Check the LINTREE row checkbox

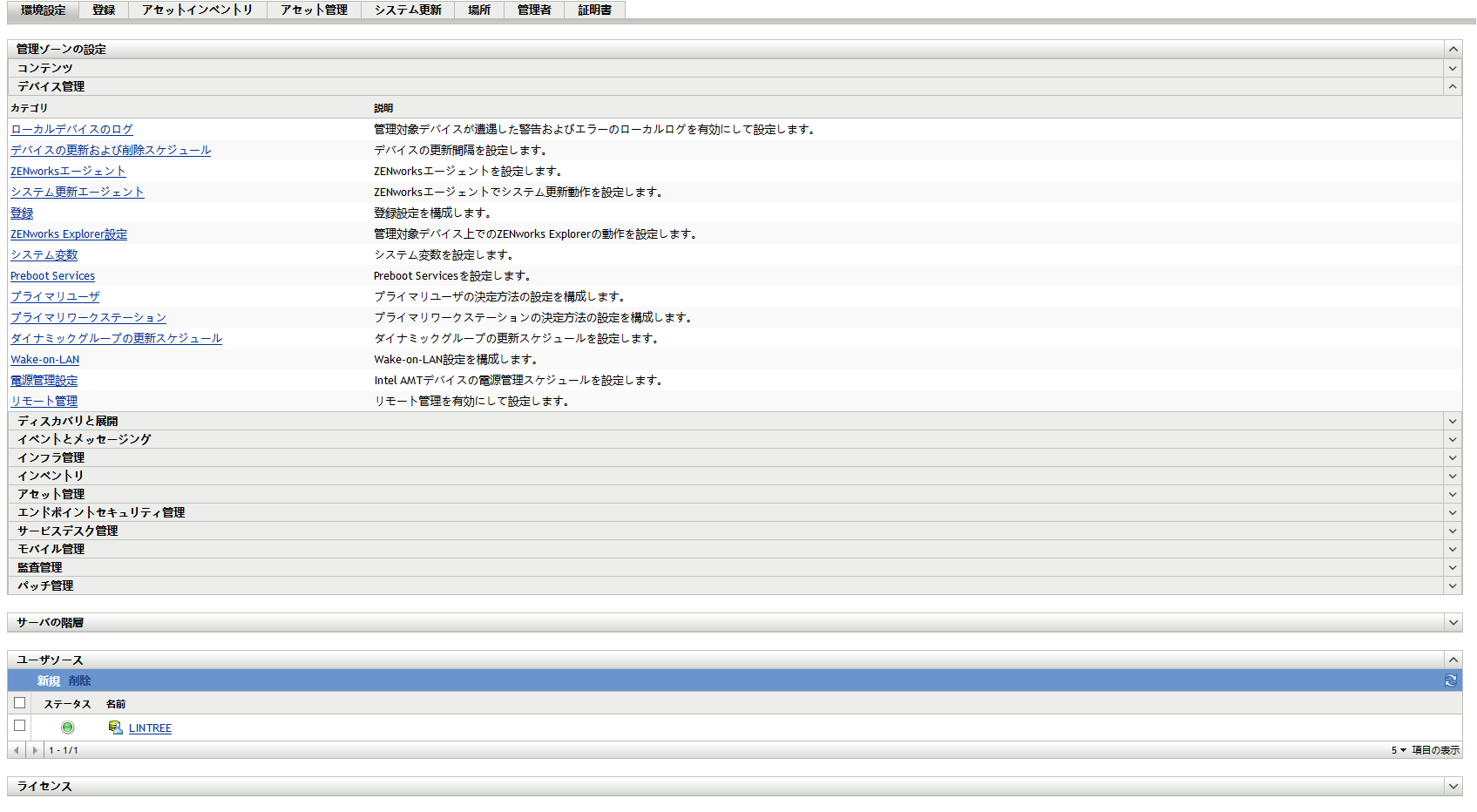pyautogui.click(x=20, y=726)
